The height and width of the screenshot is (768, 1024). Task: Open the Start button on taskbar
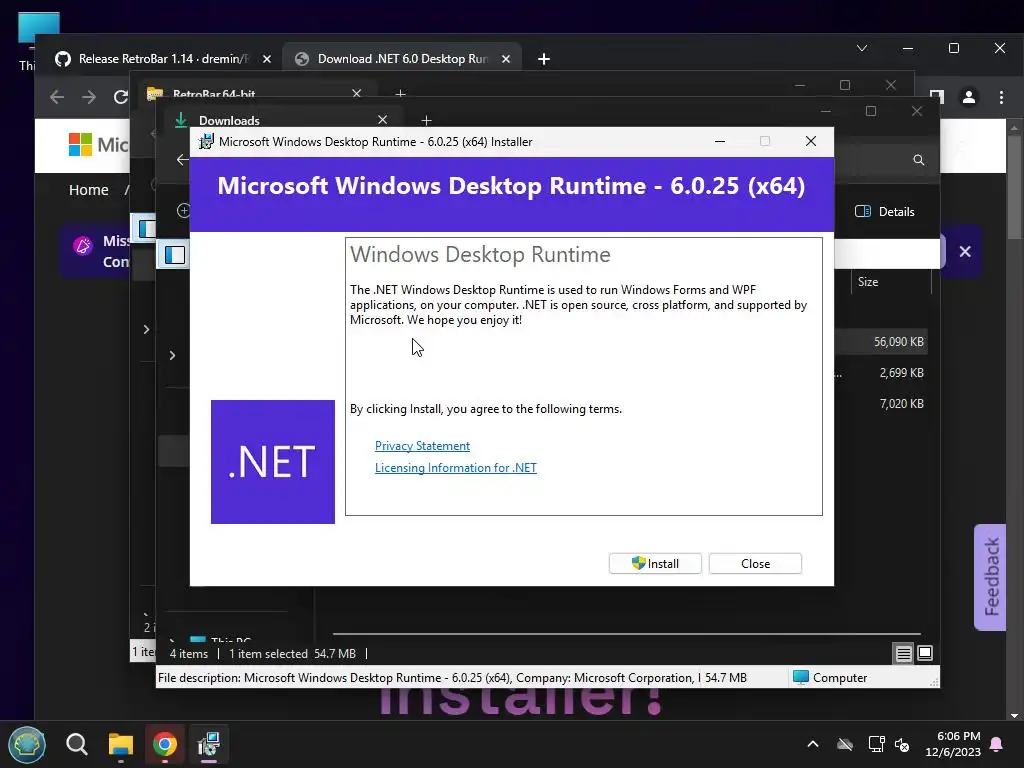tap(27, 744)
